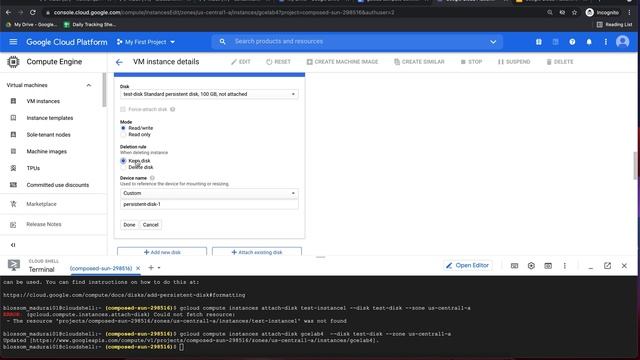Click the Release Notes icon
This screenshot has height=360, width=640.
(x=13, y=224)
